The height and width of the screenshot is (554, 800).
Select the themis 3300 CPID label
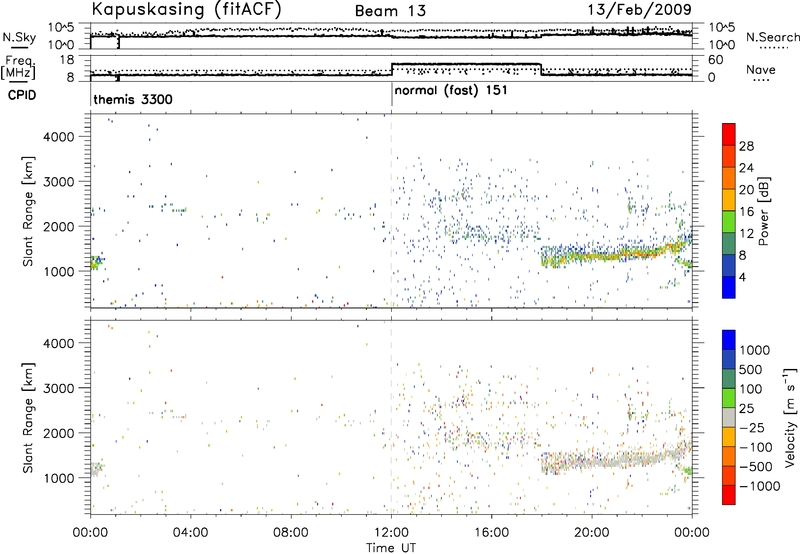(133, 99)
